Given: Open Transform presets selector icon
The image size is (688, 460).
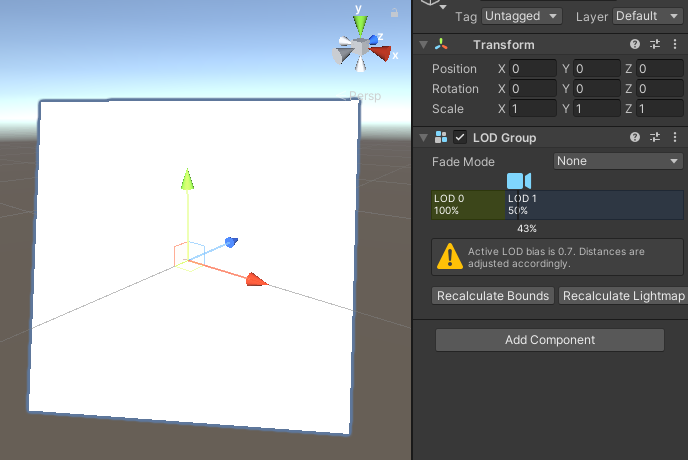Looking at the screenshot, I should (x=655, y=44).
